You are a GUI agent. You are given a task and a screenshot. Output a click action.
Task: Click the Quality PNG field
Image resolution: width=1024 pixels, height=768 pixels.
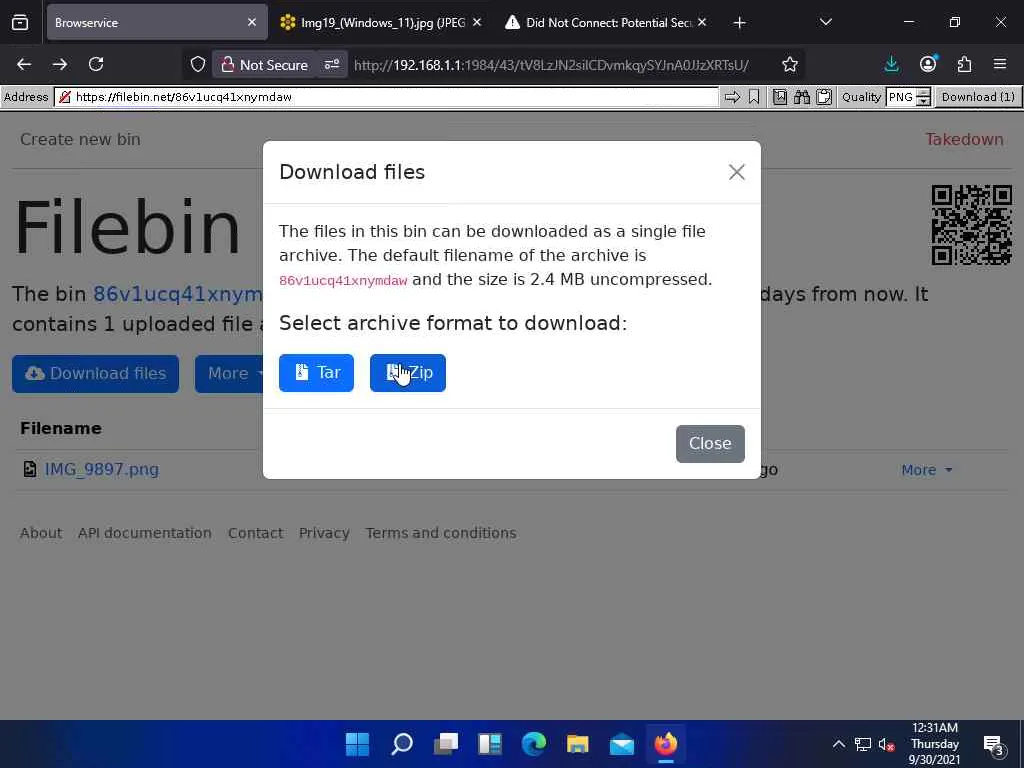click(x=901, y=97)
